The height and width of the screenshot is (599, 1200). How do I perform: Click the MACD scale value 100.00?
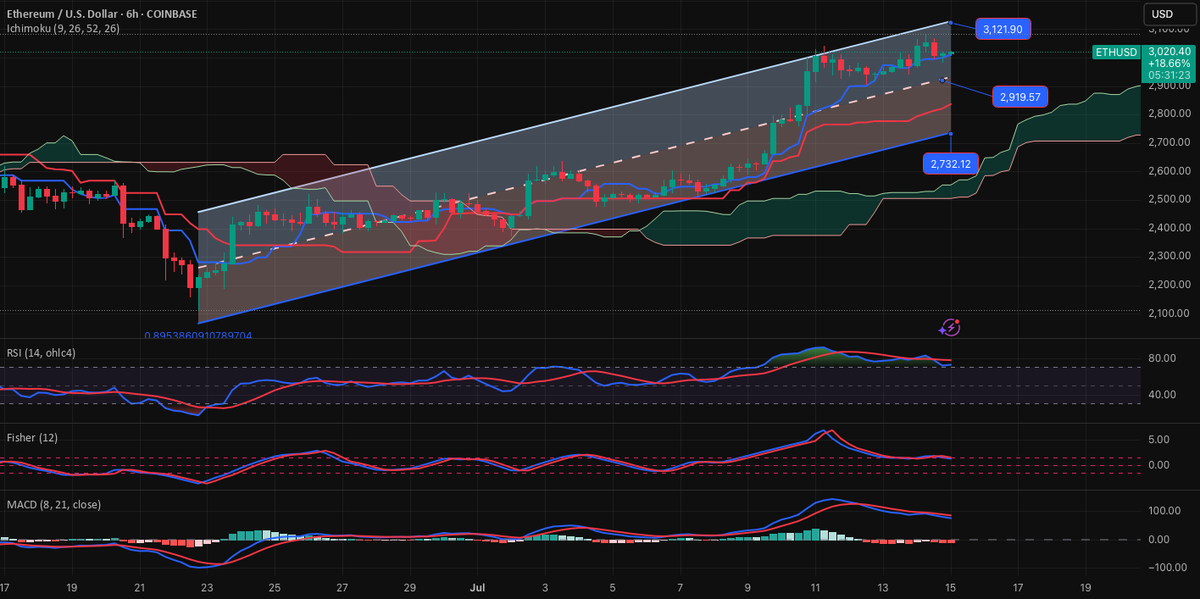(1165, 510)
